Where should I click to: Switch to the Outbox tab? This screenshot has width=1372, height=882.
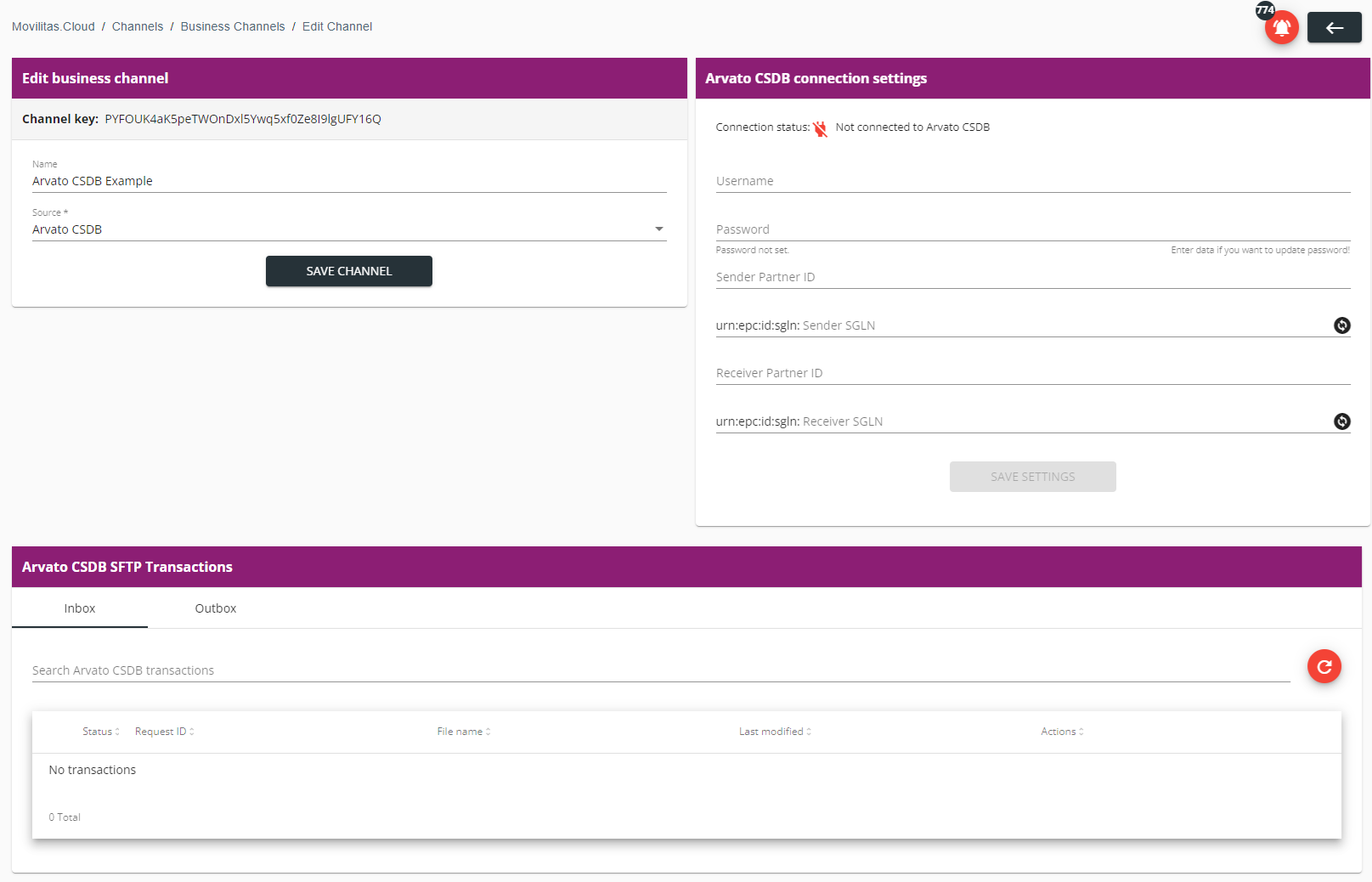216,608
